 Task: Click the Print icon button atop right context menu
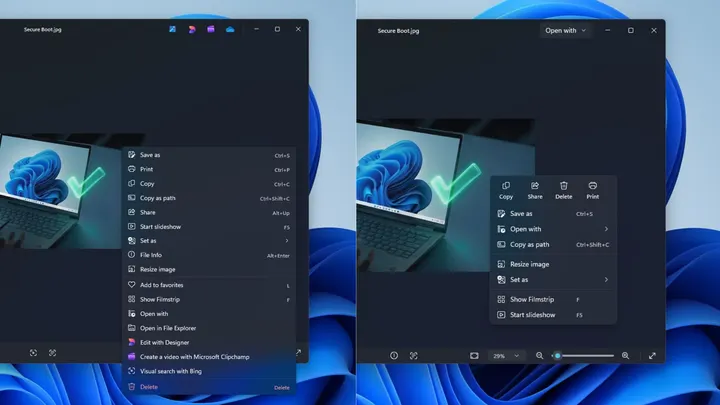[592, 190]
